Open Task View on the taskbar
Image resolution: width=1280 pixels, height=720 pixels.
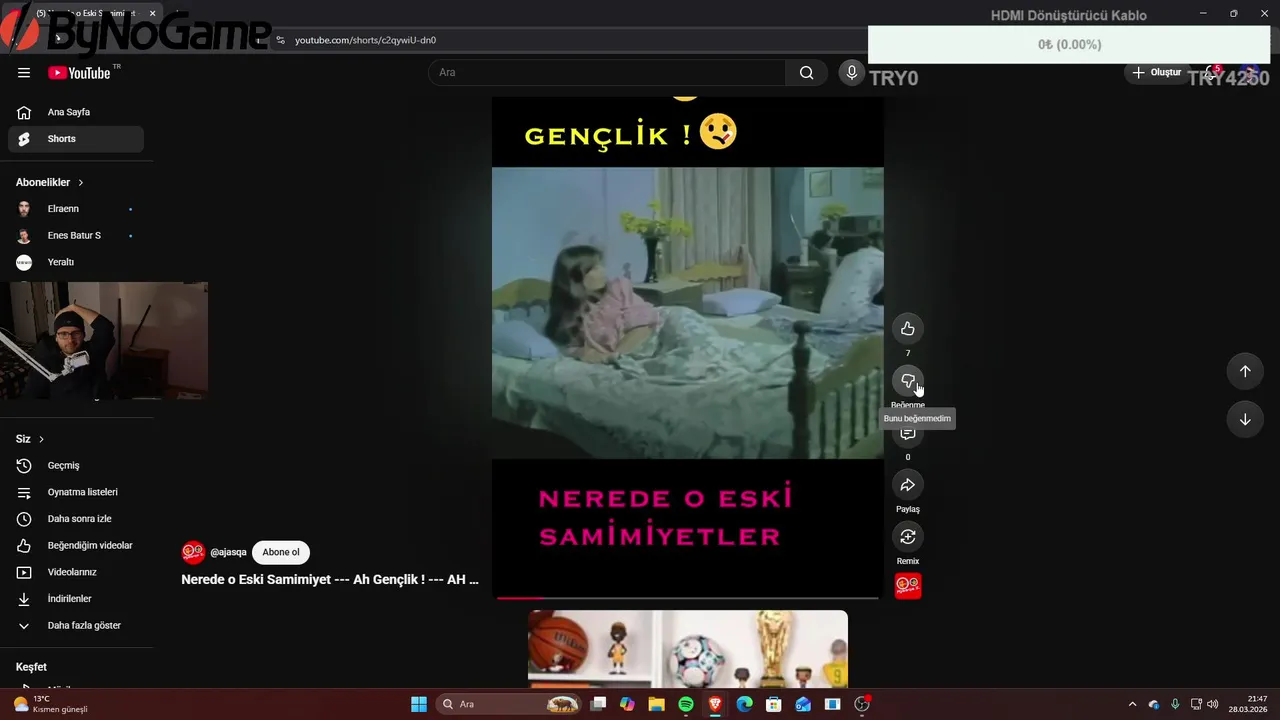(598, 704)
